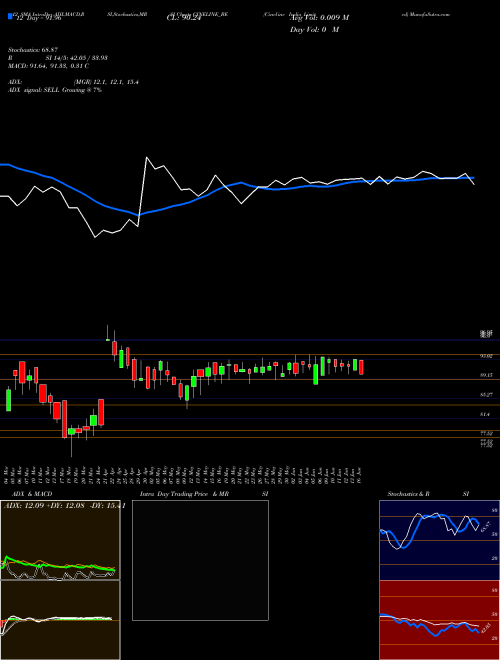This screenshot has height=660, width=500.
Task: Click the last red candlestick on the chart
Action: (x=361, y=367)
